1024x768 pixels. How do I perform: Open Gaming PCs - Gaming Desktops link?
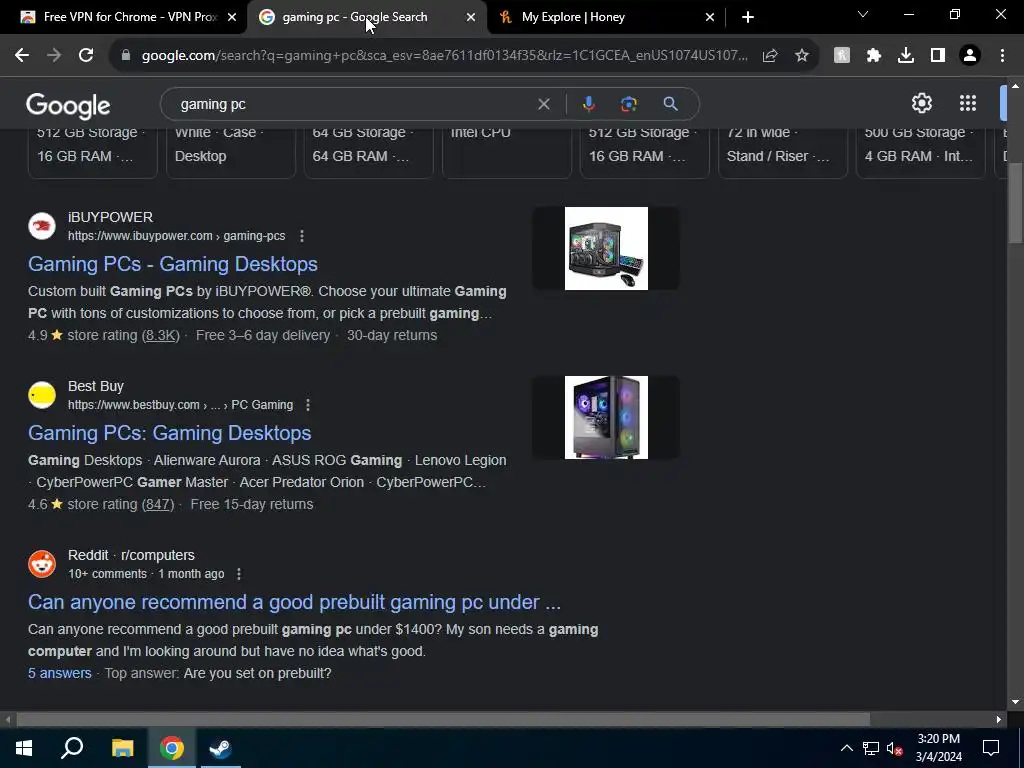pyautogui.click(x=172, y=264)
